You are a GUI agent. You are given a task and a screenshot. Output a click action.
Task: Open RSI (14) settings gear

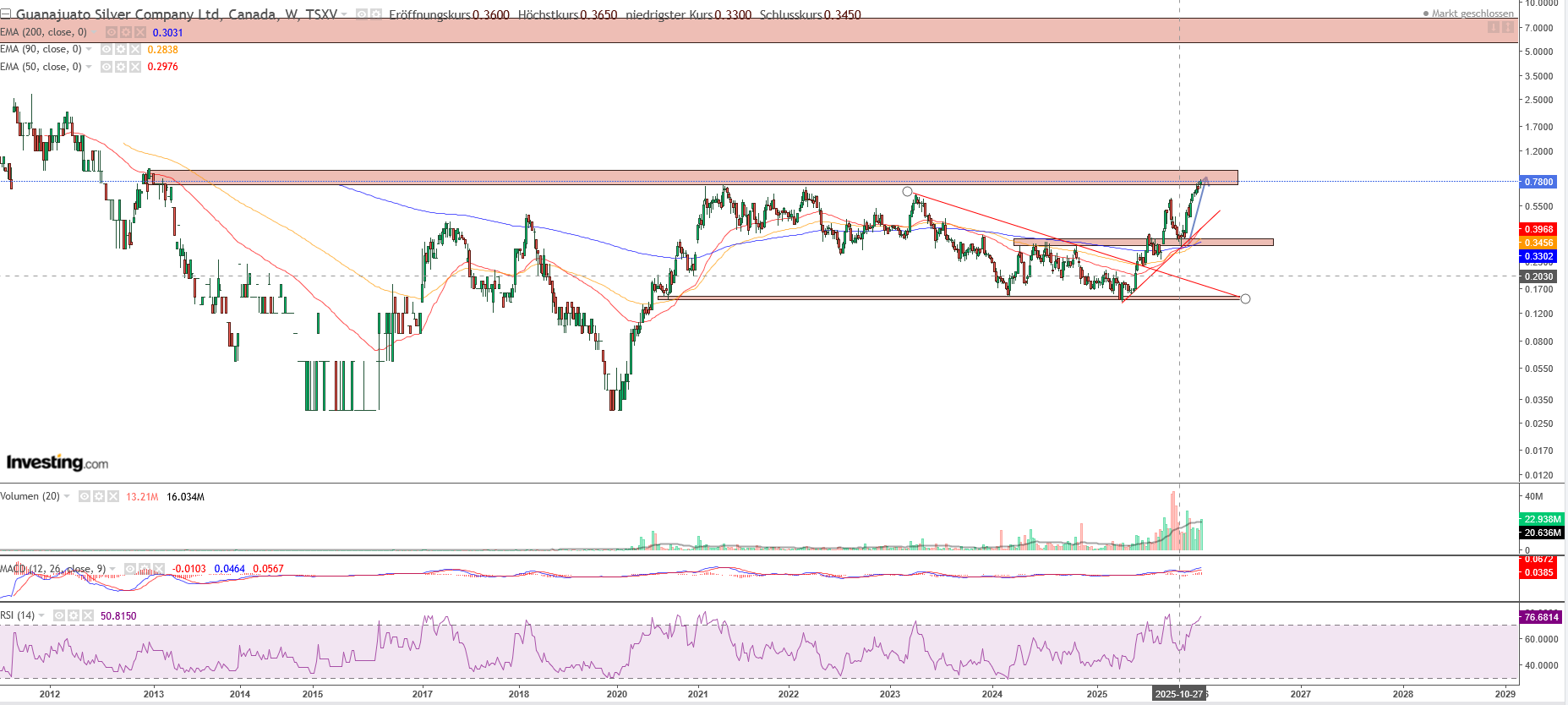pos(74,616)
